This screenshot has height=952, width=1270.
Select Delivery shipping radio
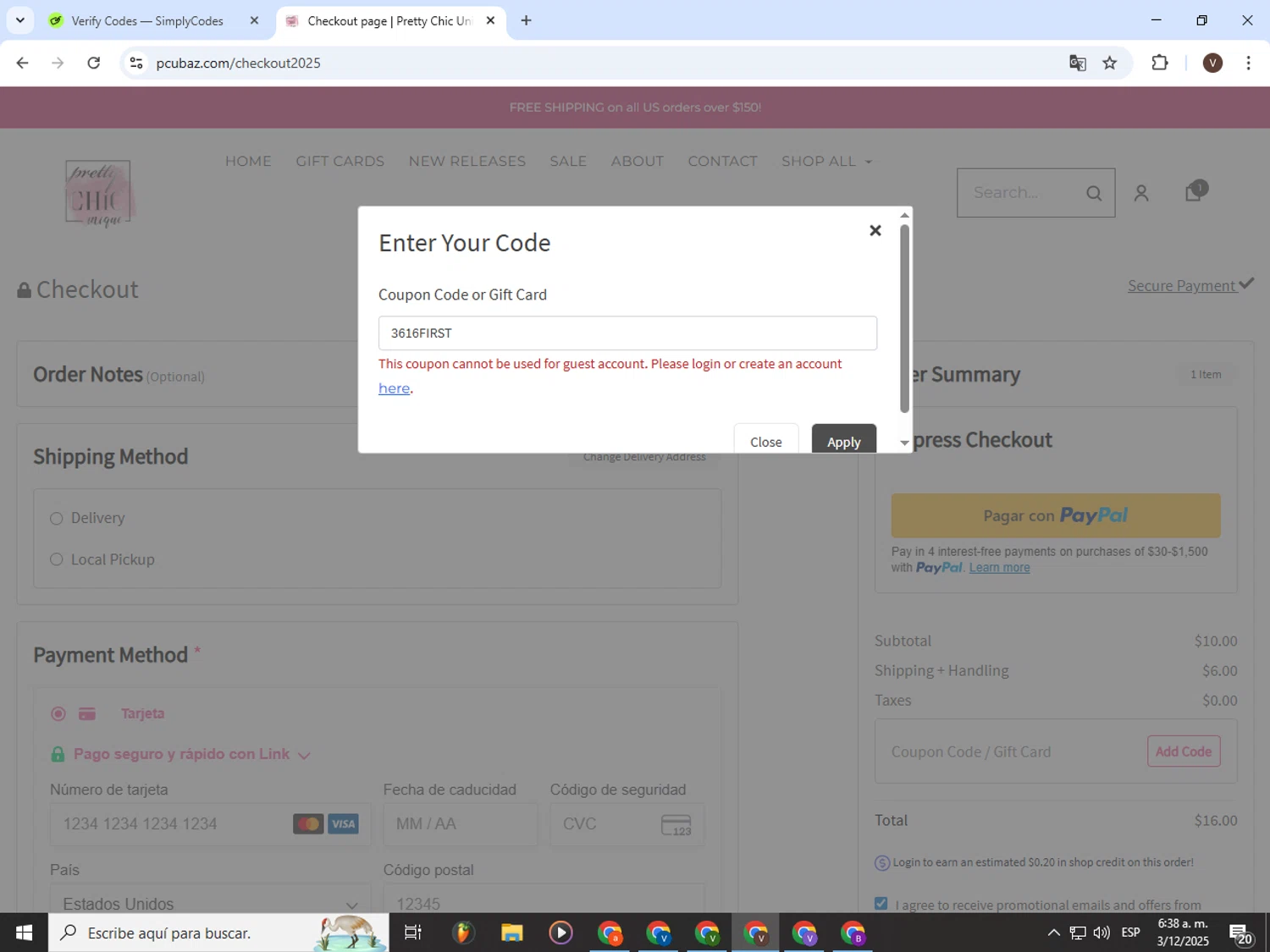coord(57,518)
